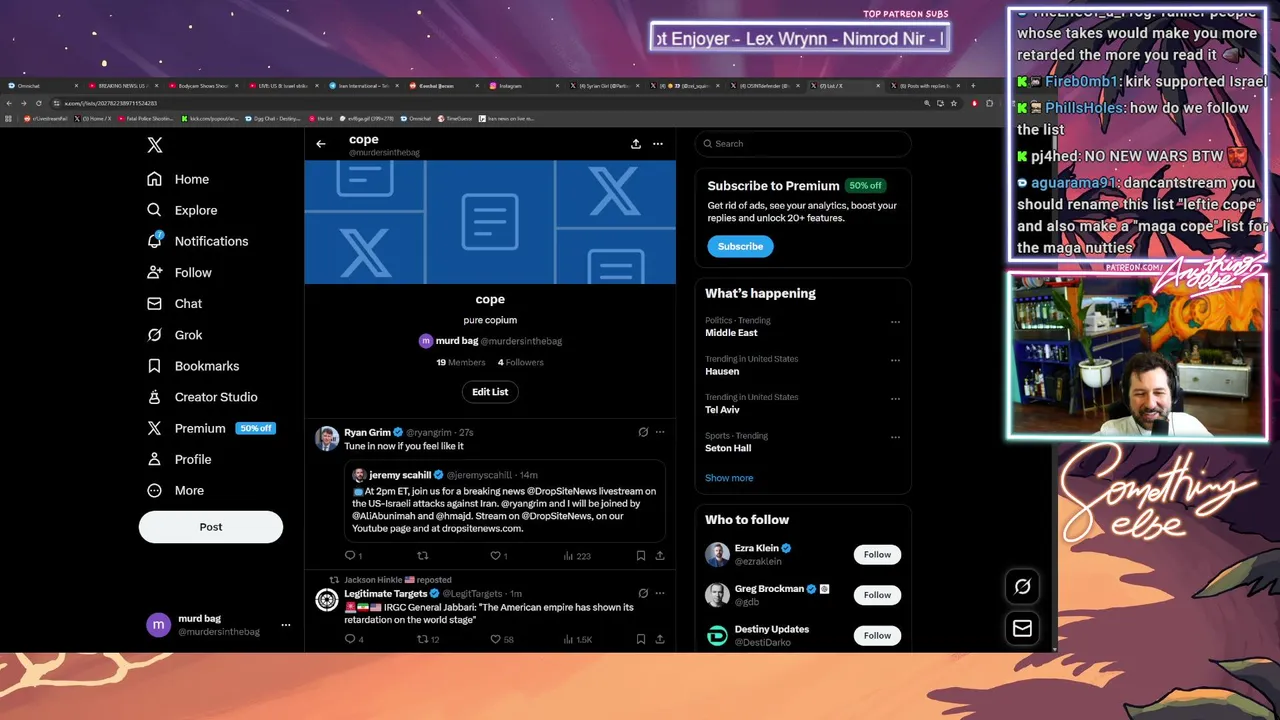Open murd bag list owner profile
1280x720 pixels.
coord(490,341)
